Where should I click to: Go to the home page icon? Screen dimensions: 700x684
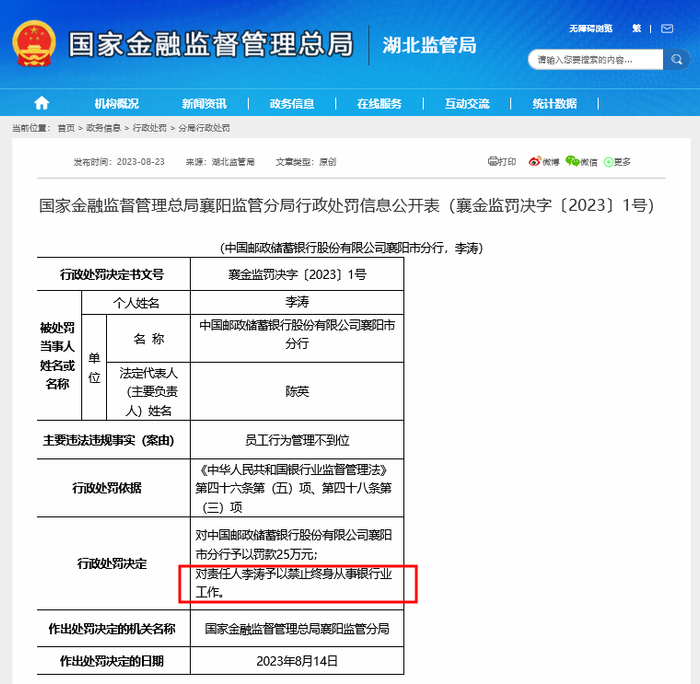click(42, 103)
